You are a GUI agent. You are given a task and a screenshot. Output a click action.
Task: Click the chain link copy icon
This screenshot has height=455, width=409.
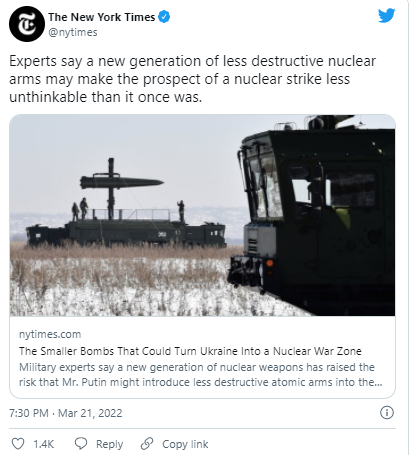(147, 444)
